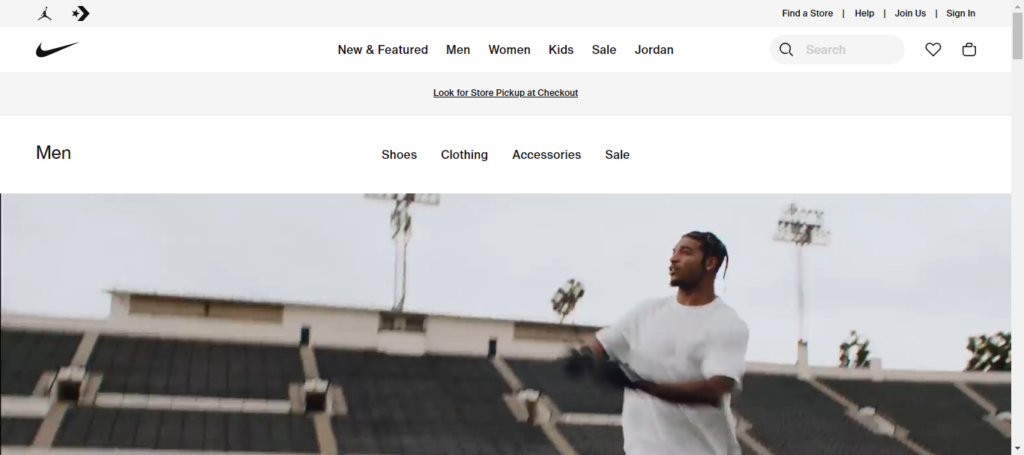Open the New & Featured menu
Image resolution: width=1024 pixels, height=455 pixels.
pos(383,50)
